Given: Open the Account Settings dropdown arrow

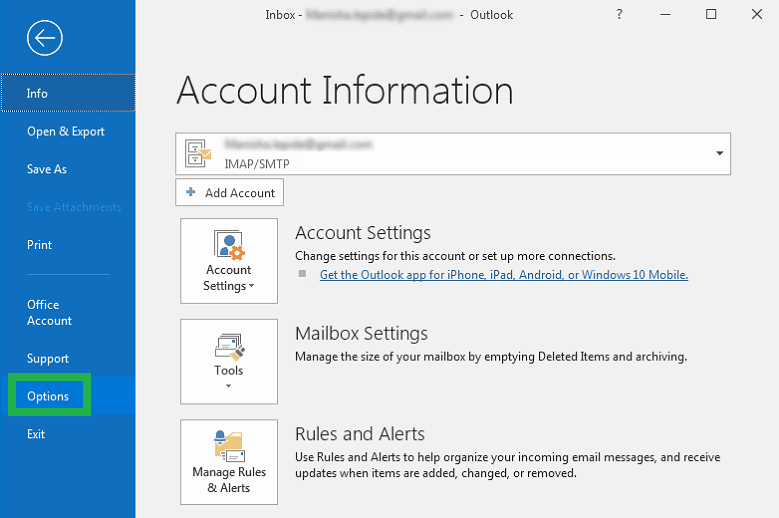Looking at the screenshot, I should [251, 286].
